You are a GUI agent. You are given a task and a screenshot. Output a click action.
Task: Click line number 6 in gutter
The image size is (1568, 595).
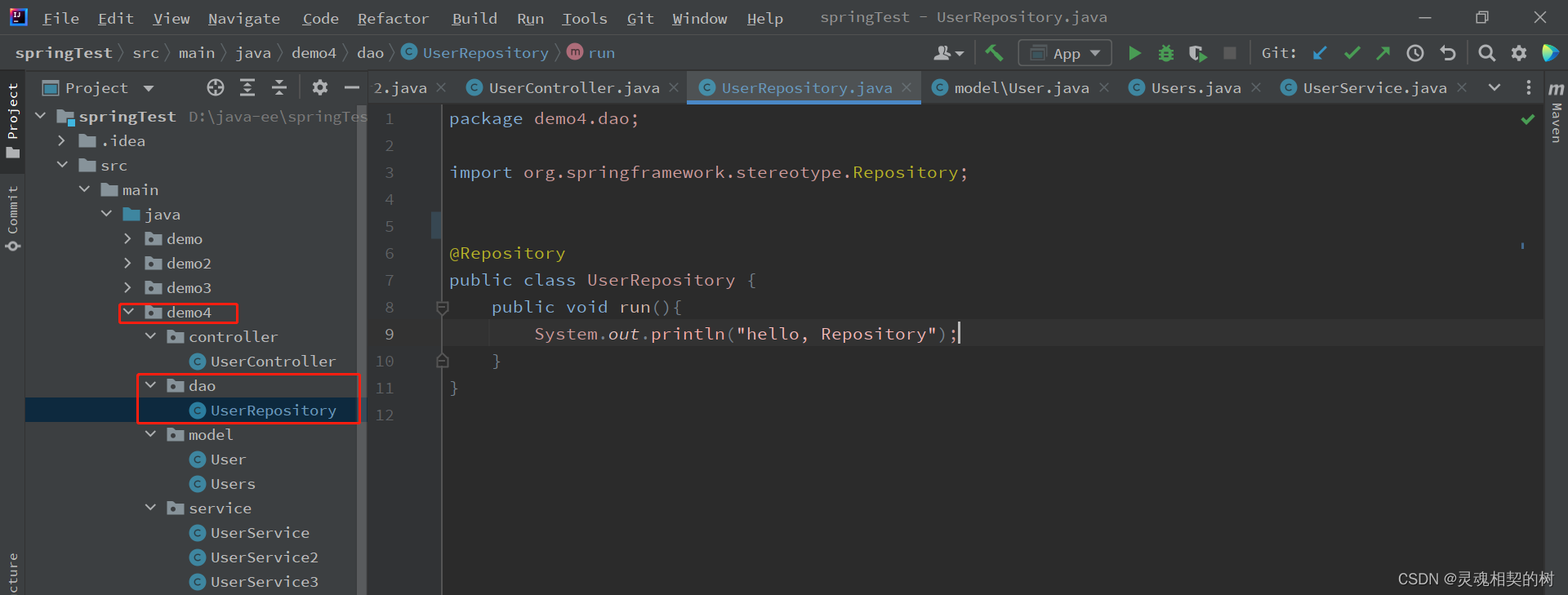point(390,254)
